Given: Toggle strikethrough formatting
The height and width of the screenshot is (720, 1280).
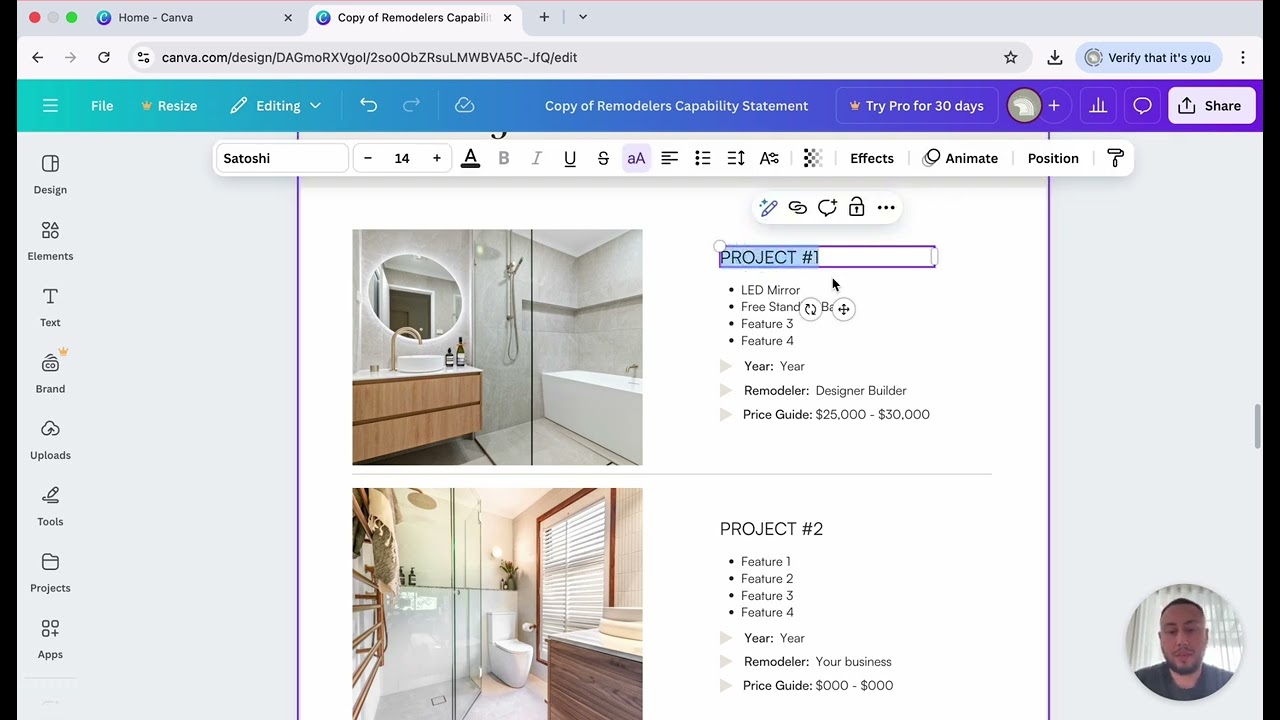Looking at the screenshot, I should point(603,158).
